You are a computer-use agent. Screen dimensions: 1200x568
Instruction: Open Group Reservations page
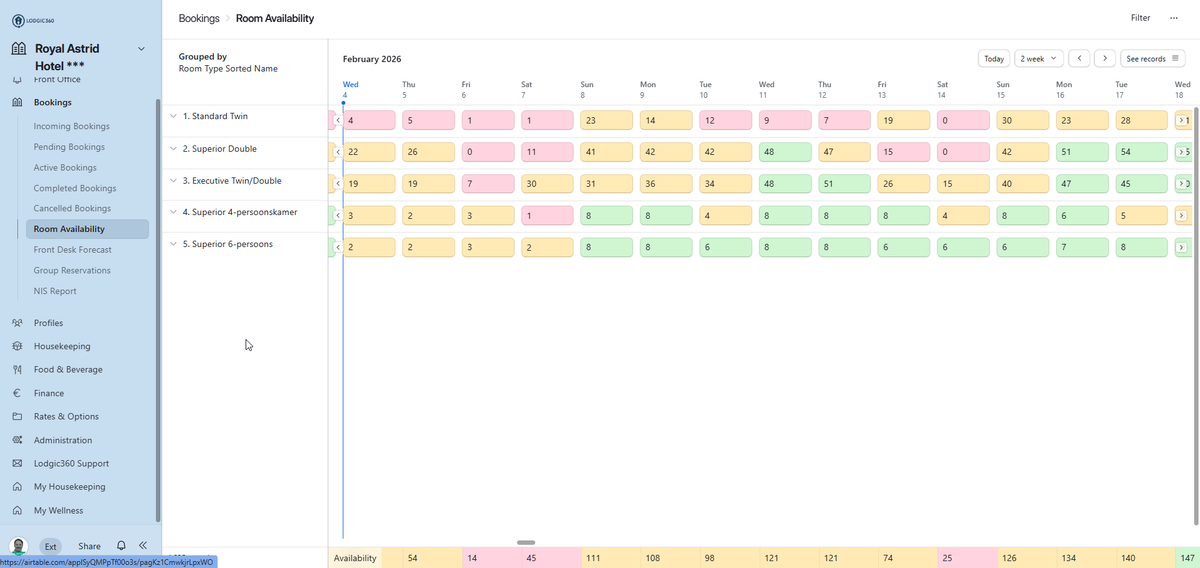click(x=72, y=270)
